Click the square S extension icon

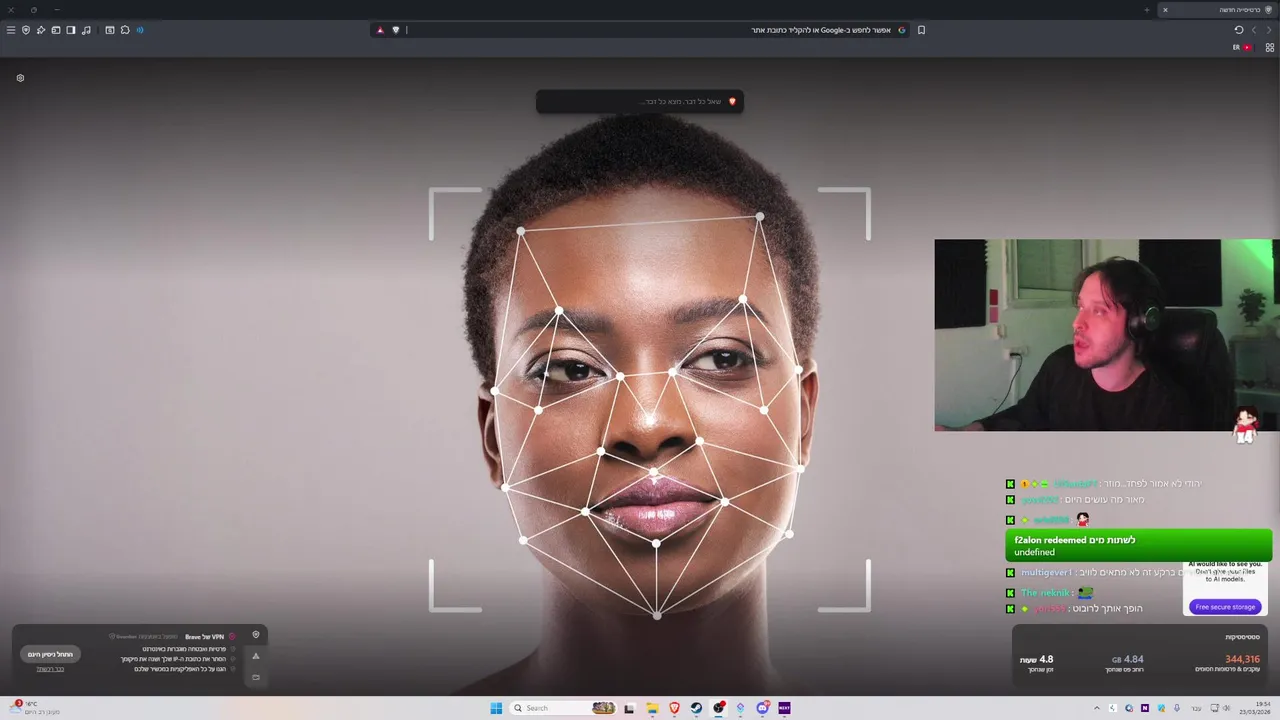coord(110,30)
